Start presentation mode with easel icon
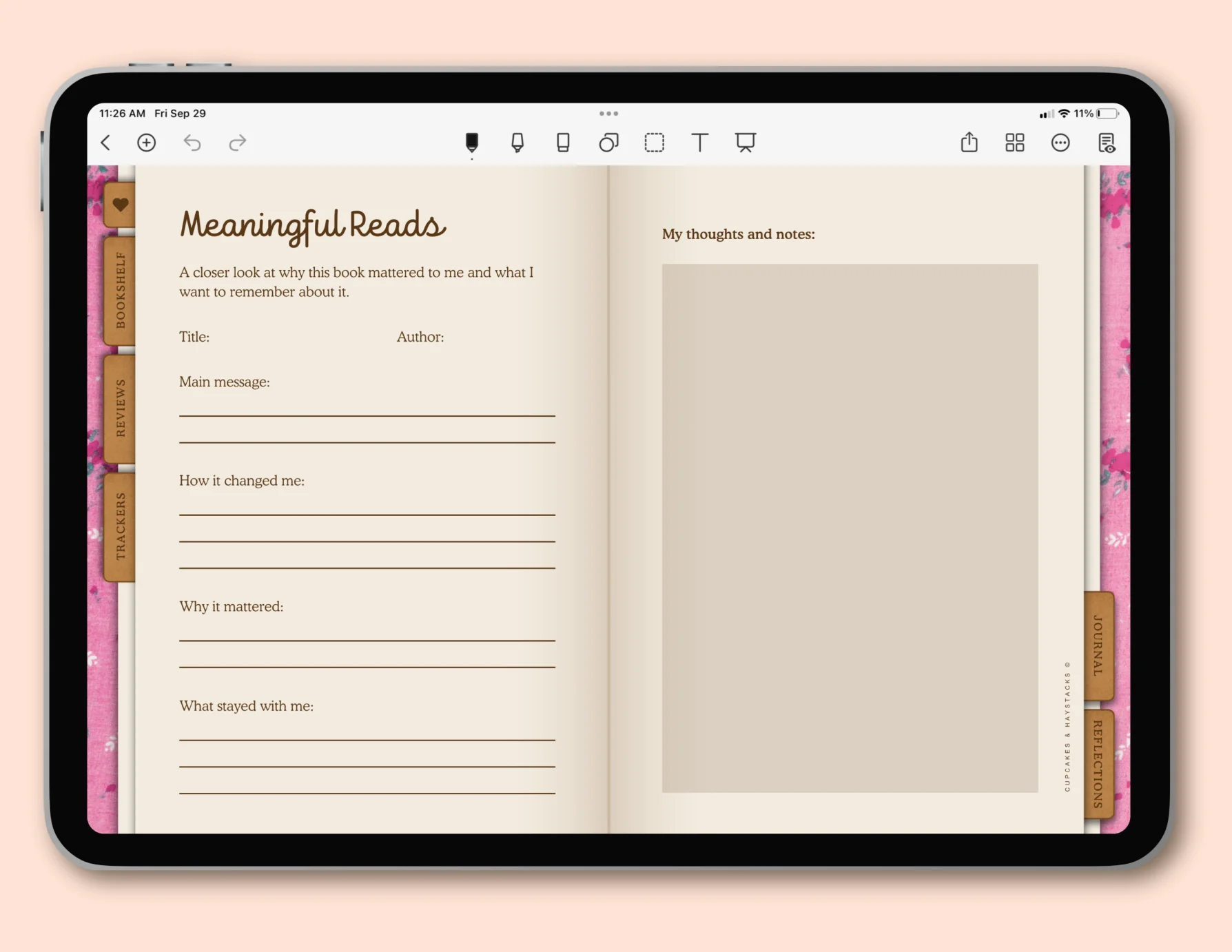 click(x=745, y=143)
